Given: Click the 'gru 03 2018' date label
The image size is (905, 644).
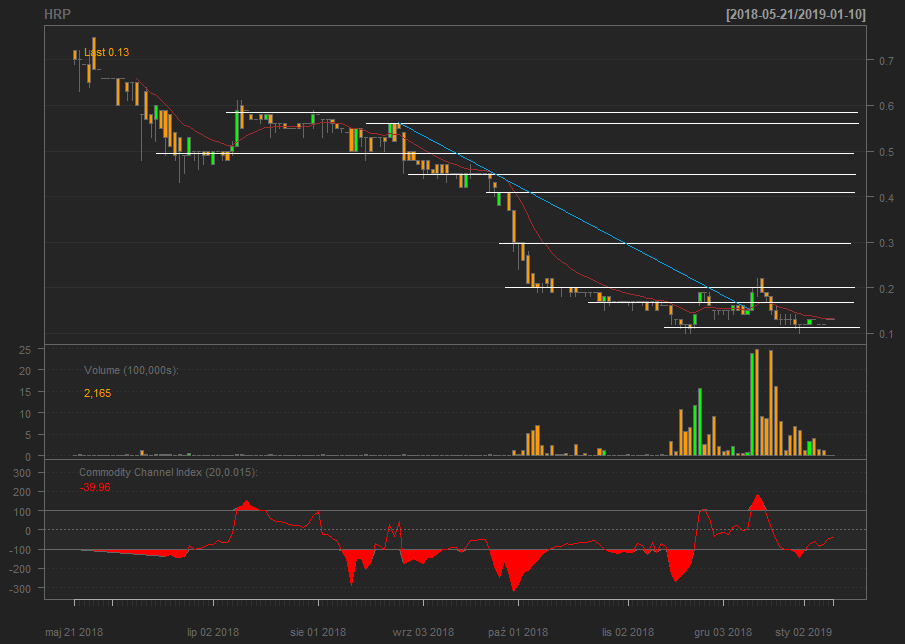Looking at the screenshot, I should point(723,632).
